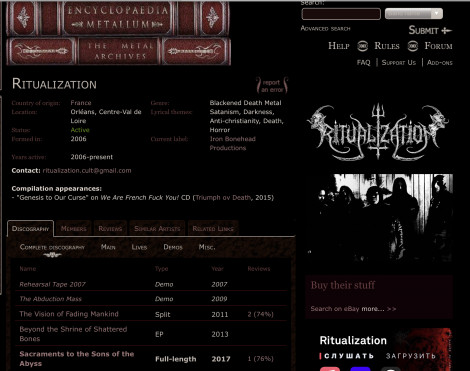Show the Demos discography filter

click(173, 247)
